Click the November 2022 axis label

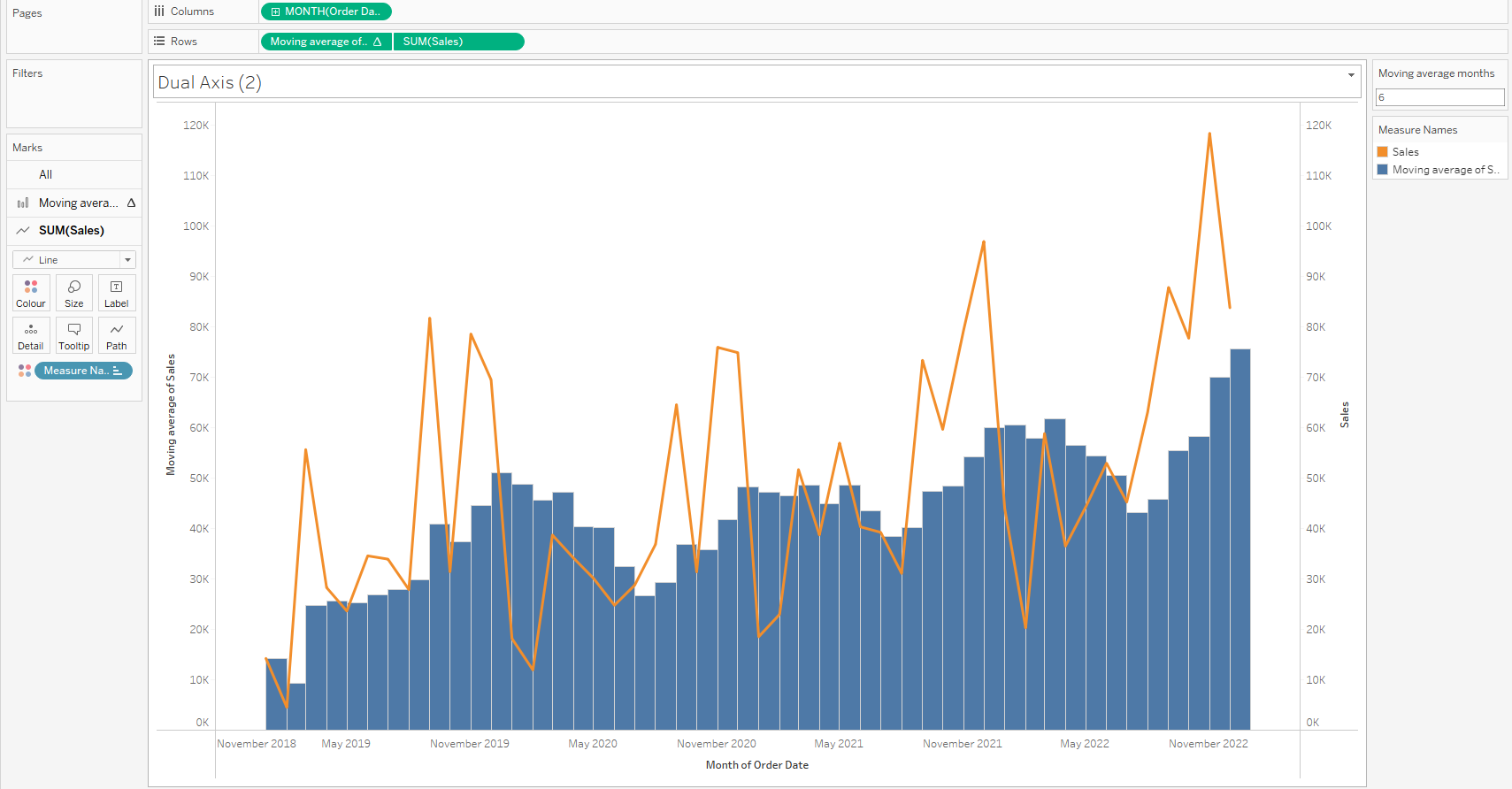pyautogui.click(x=1209, y=744)
